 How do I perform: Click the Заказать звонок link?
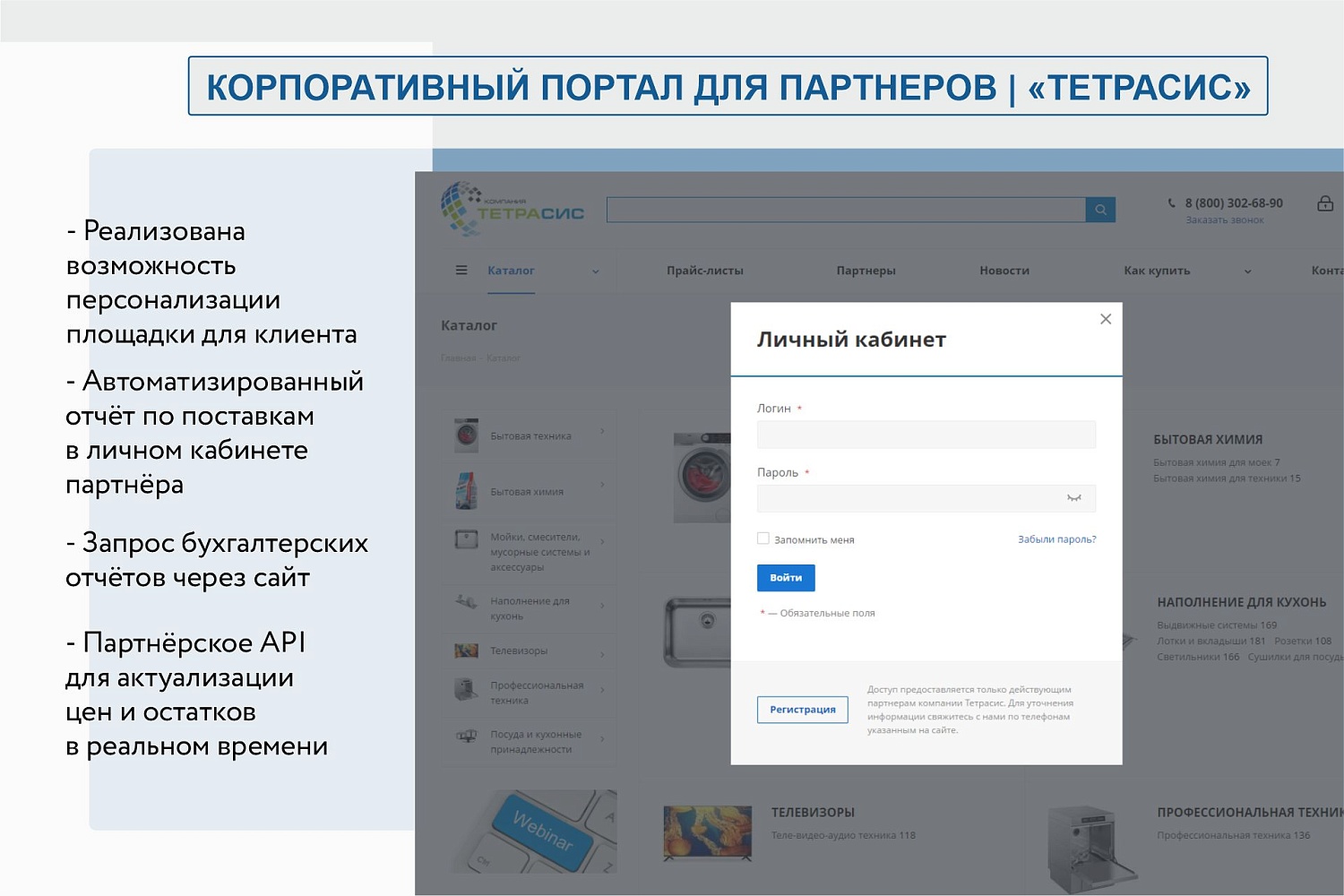pos(1225,220)
